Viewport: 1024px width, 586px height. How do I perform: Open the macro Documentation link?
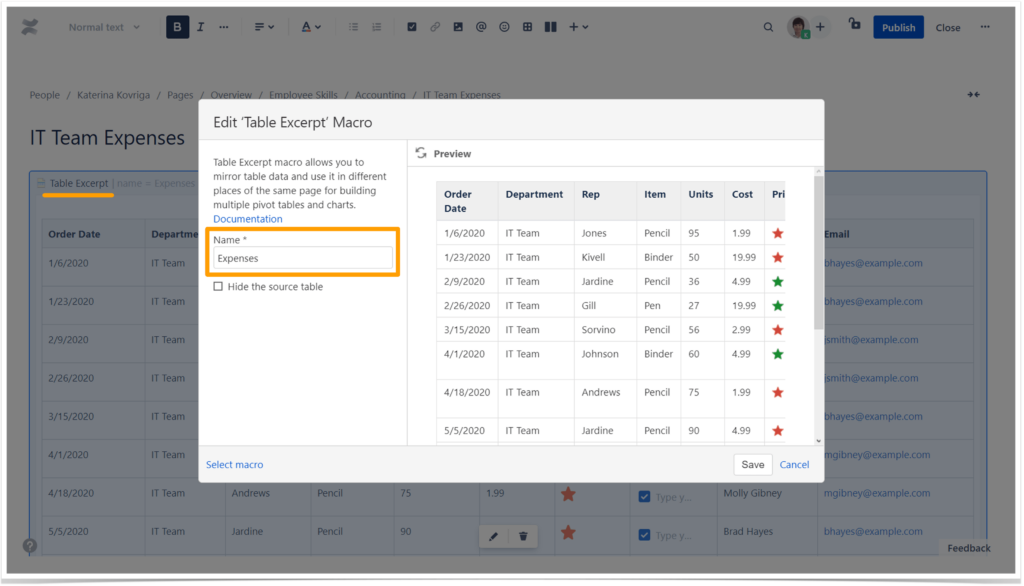click(x=247, y=218)
